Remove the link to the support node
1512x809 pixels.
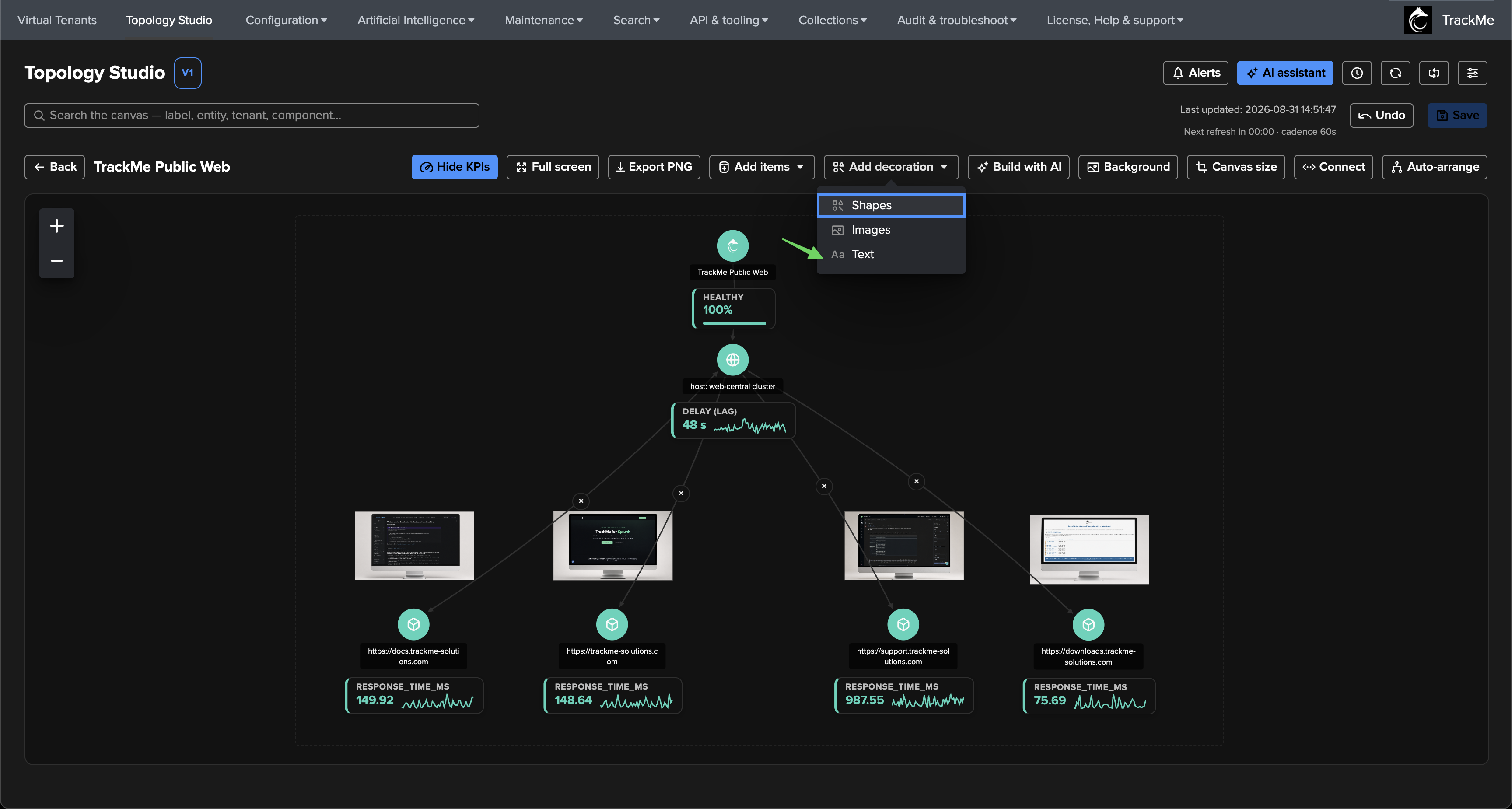pyautogui.click(x=824, y=486)
